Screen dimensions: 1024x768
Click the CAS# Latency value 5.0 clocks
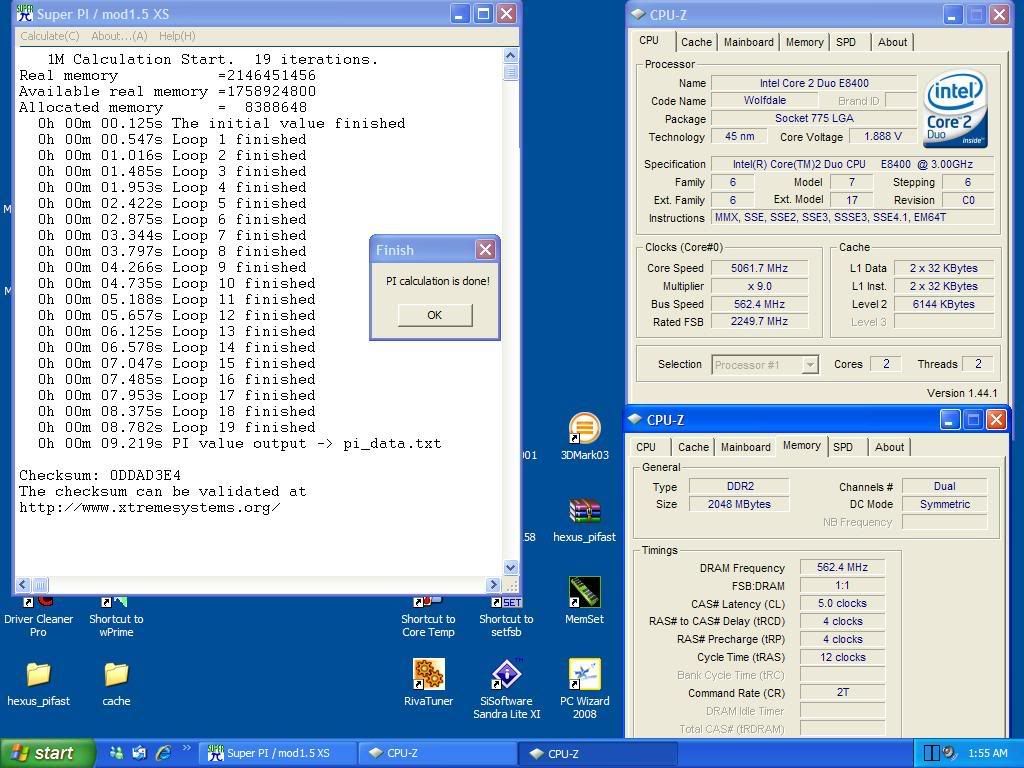pyautogui.click(x=842, y=603)
